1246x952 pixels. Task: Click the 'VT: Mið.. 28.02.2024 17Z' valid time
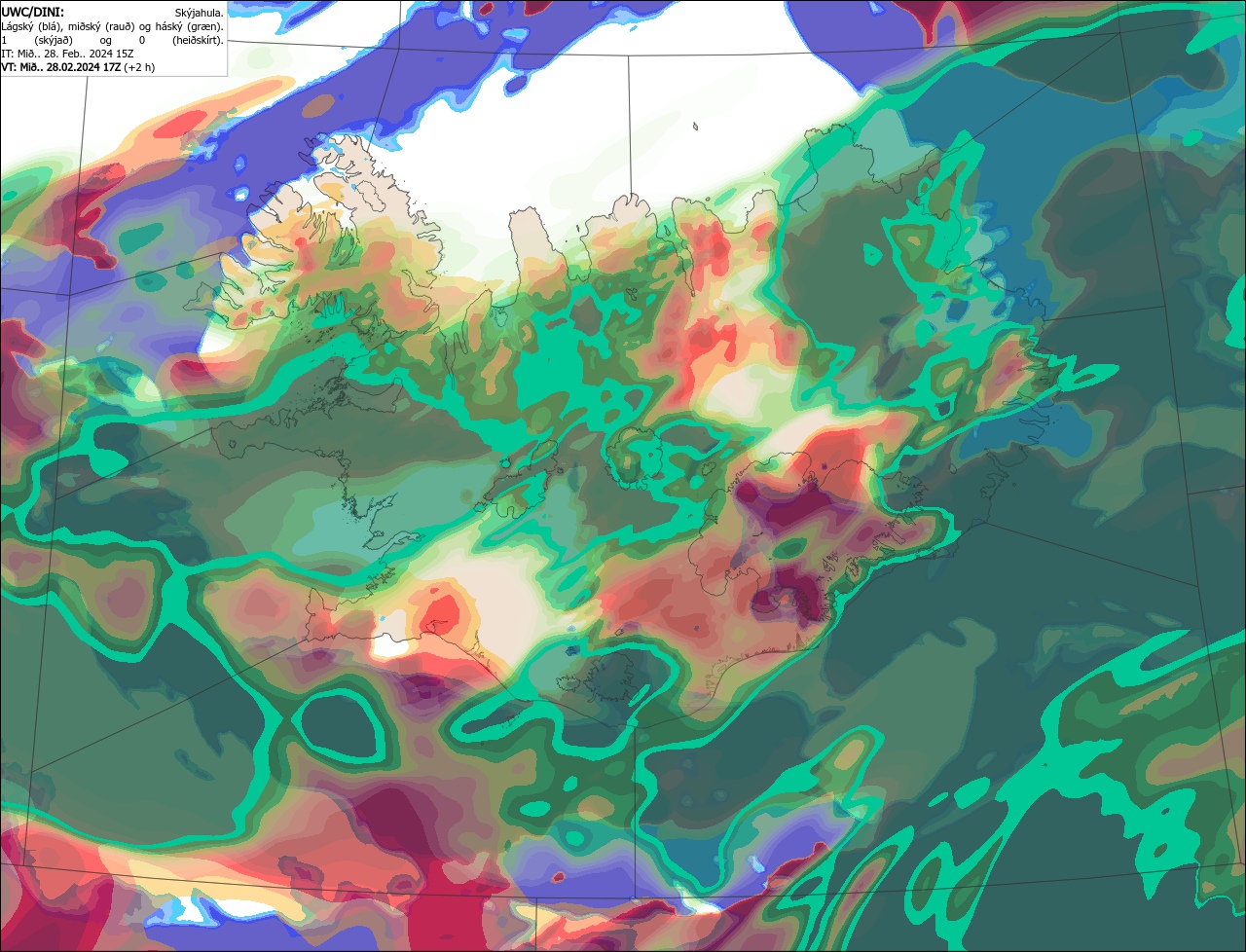pyautogui.click(x=61, y=67)
